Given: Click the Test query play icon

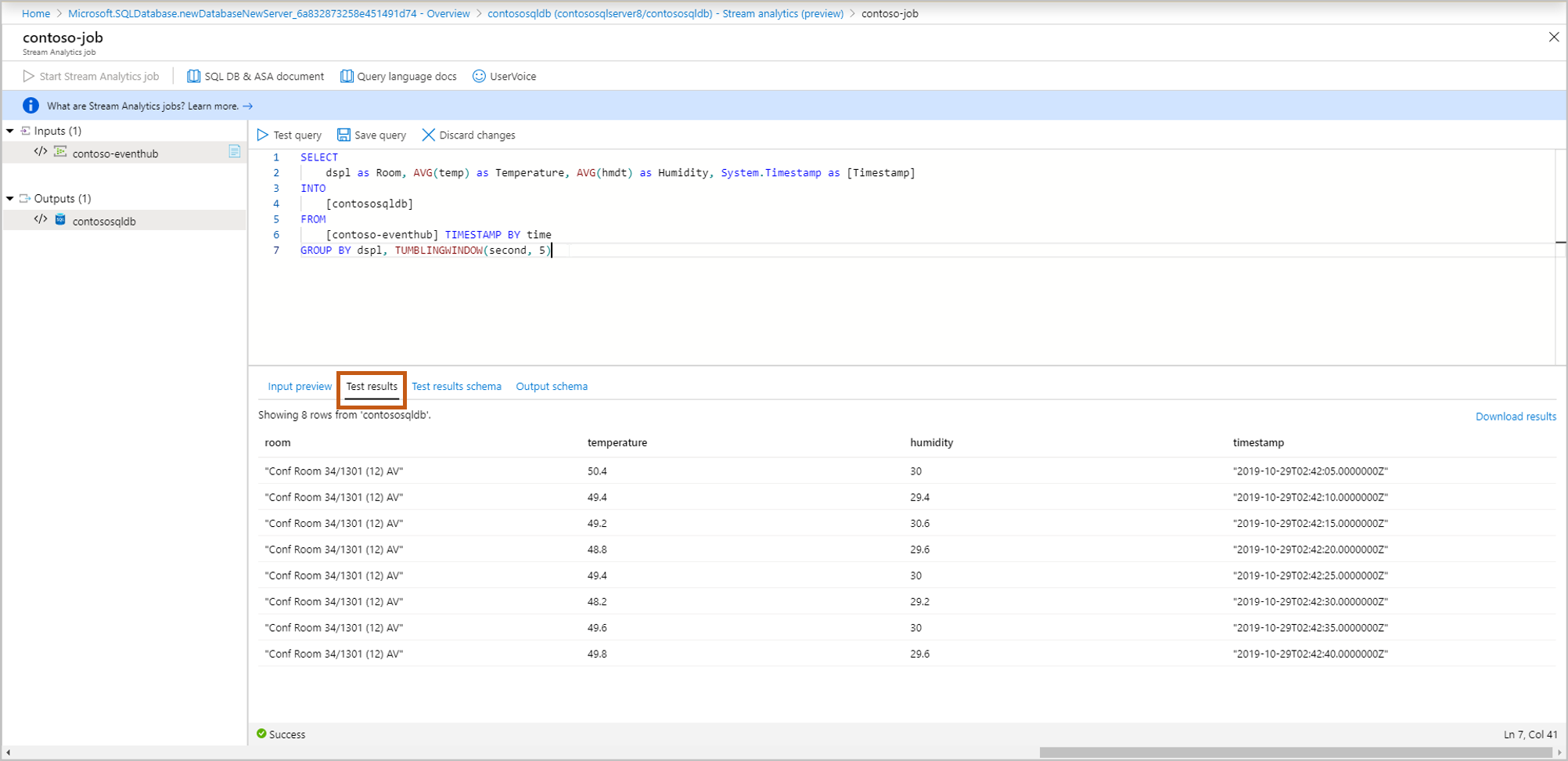Looking at the screenshot, I should 263,135.
